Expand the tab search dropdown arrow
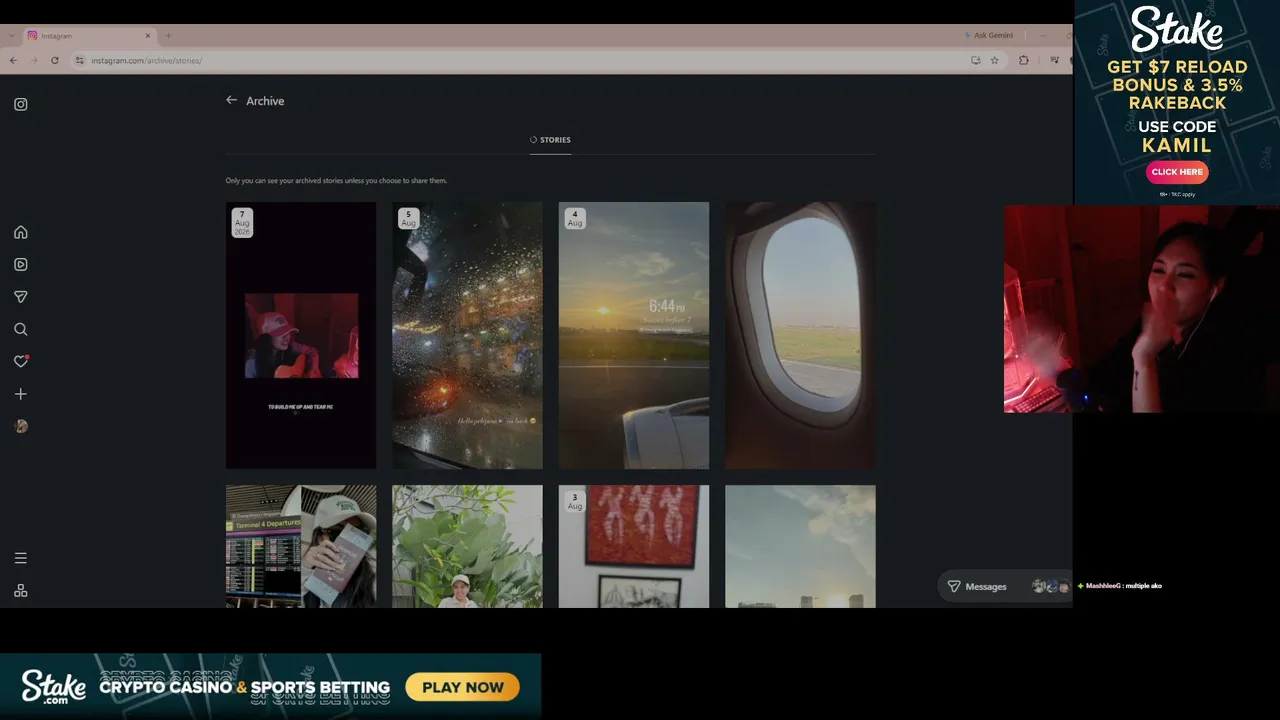Image resolution: width=1280 pixels, height=720 pixels. 11,35
